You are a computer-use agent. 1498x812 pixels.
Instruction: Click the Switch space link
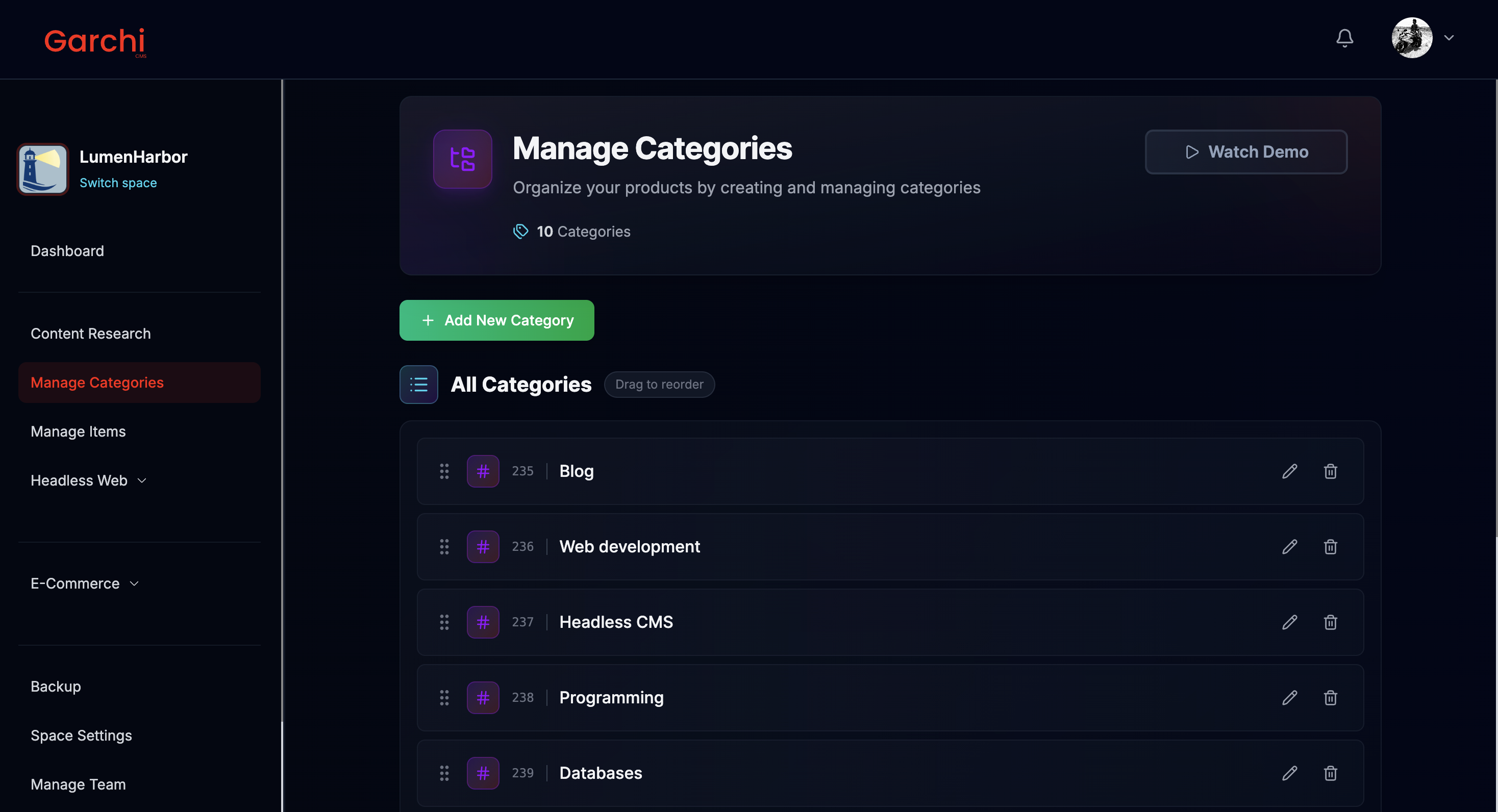[118, 183]
